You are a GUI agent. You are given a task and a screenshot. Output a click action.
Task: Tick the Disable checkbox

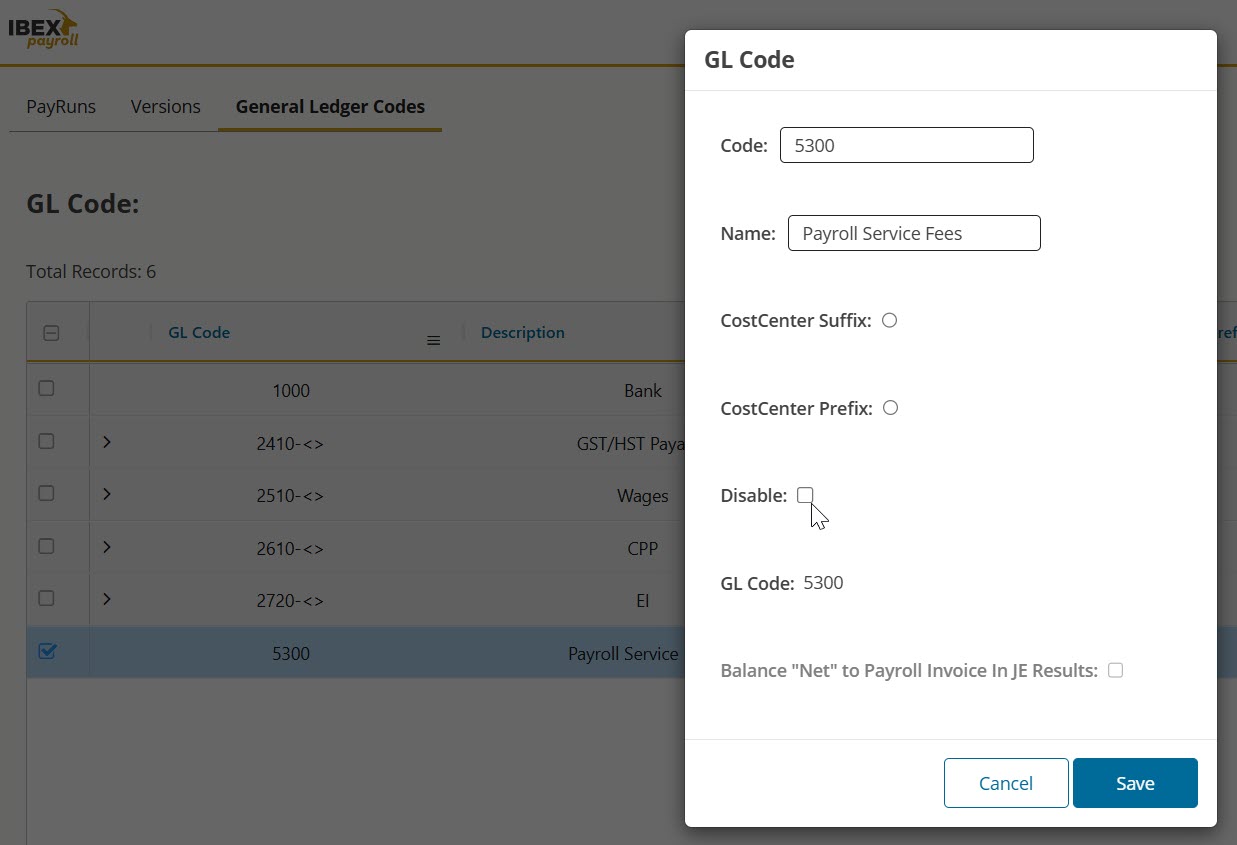(805, 494)
